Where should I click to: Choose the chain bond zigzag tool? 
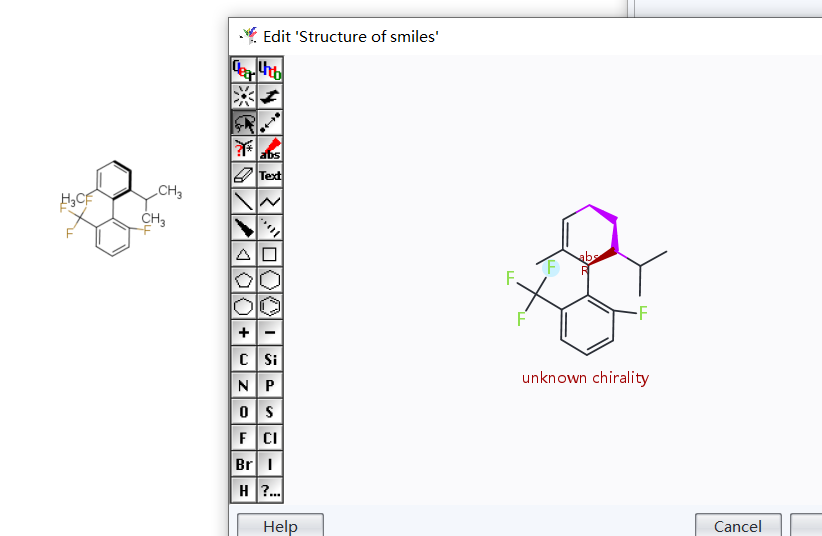coord(270,201)
